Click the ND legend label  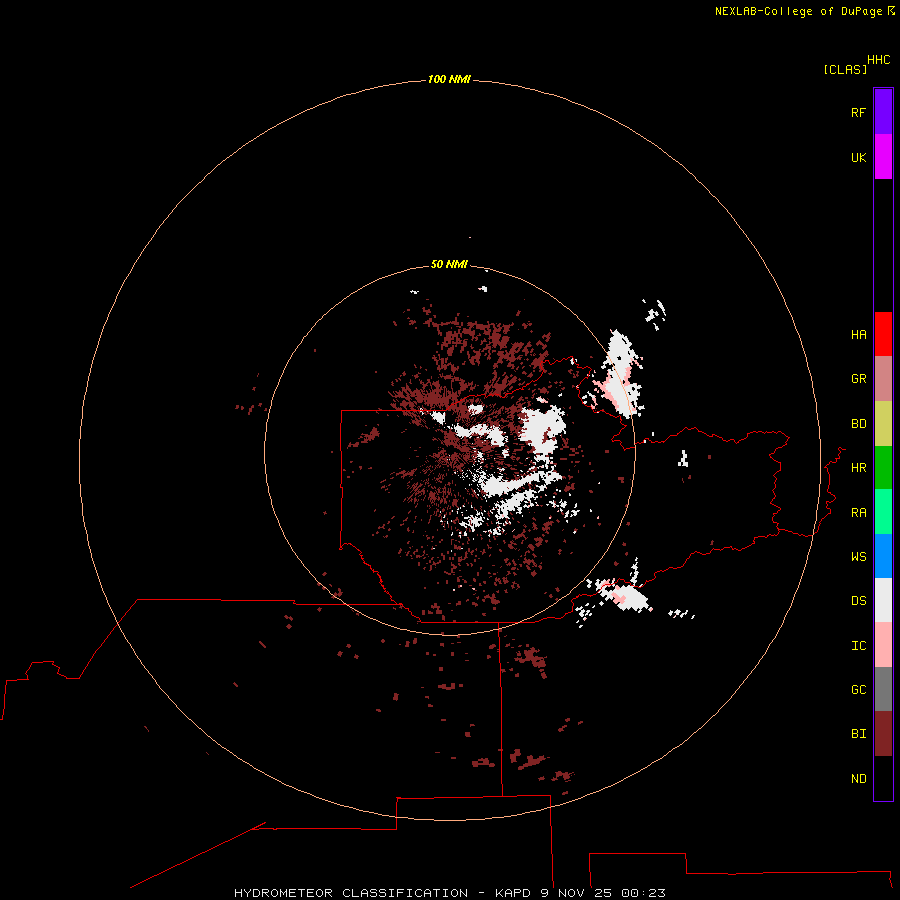(858, 779)
